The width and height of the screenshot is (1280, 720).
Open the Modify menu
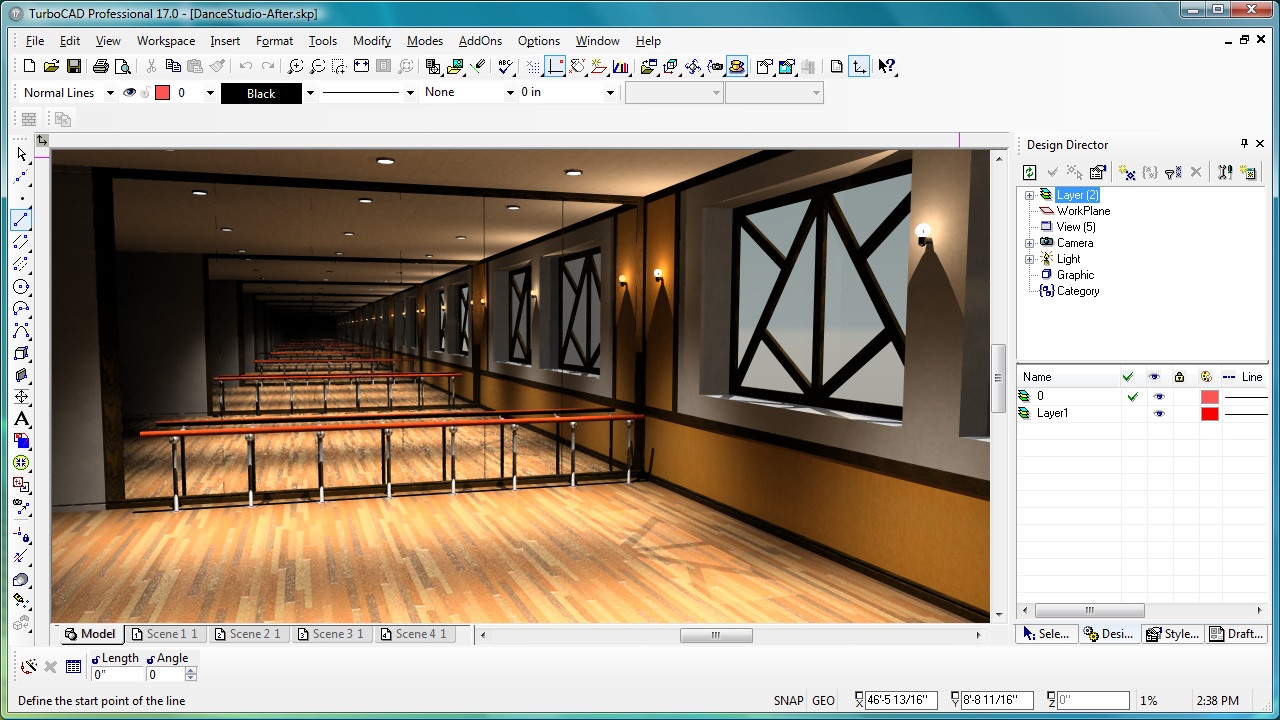372,41
